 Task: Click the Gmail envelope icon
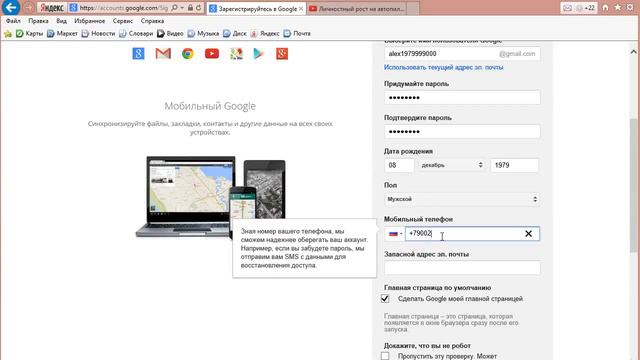(x=163, y=53)
